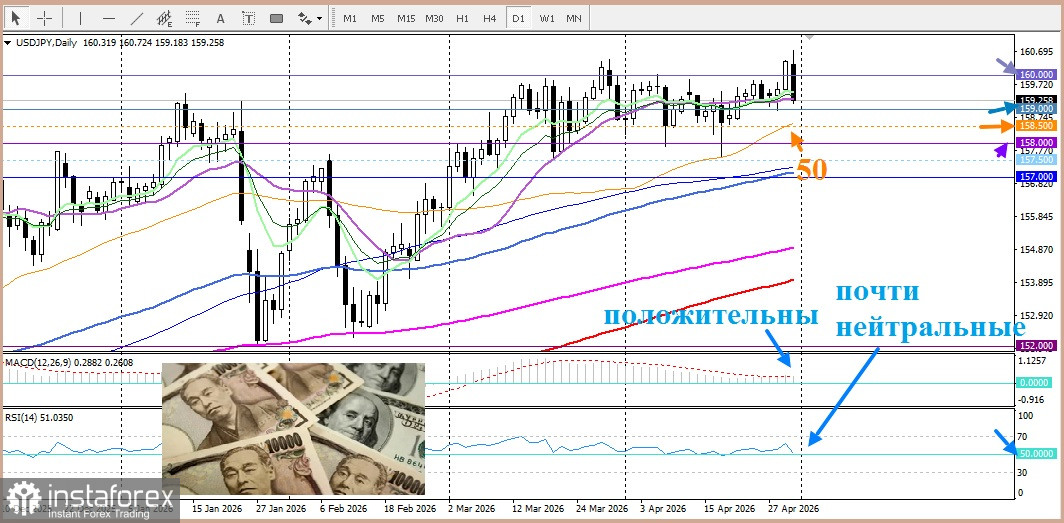This screenshot has height=523, width=1064.
Task: Click the 160.695 price axis value
Action: (1035, 52)
